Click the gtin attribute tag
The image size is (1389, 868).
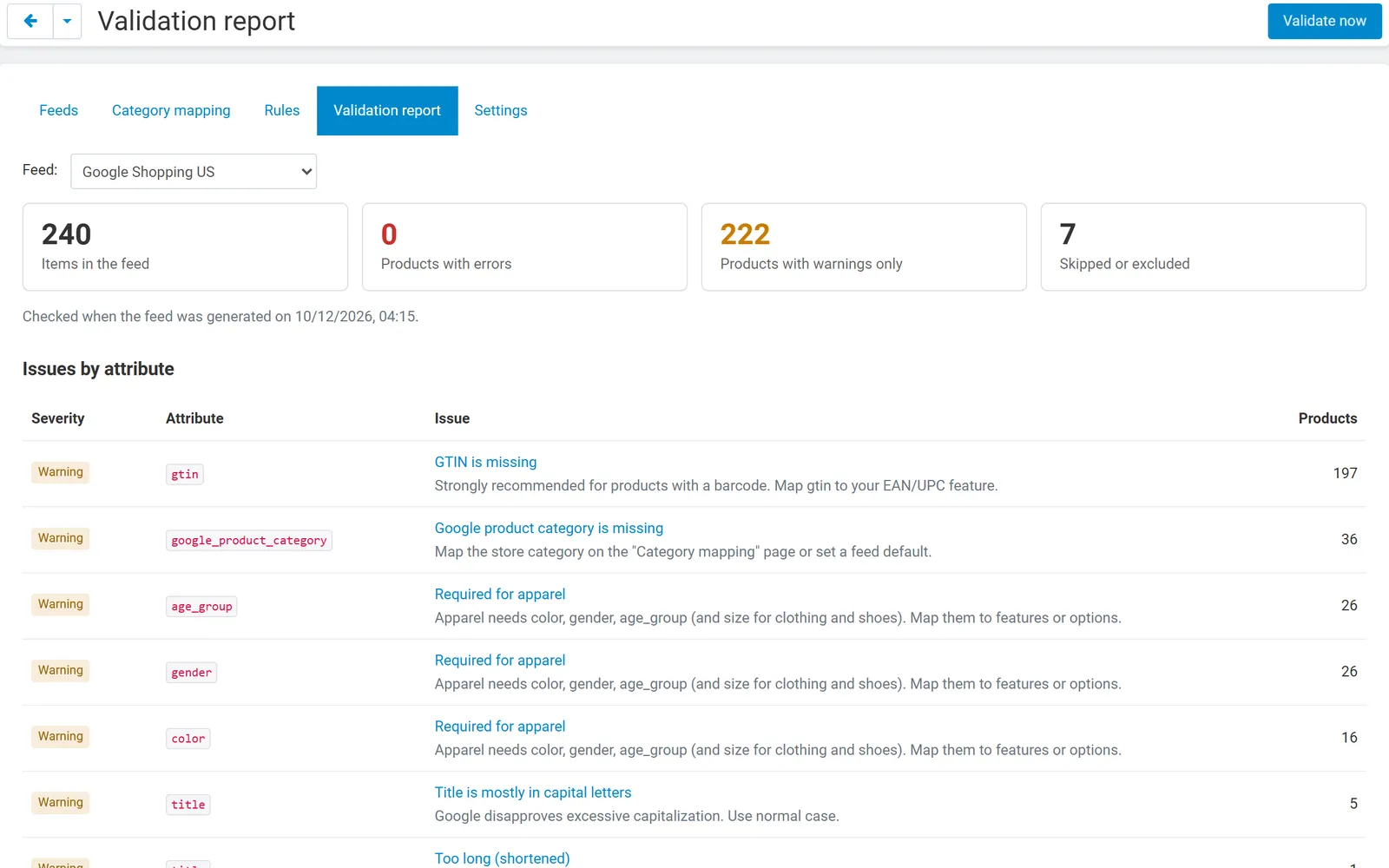pyautogui.click(x=185, y=474)
